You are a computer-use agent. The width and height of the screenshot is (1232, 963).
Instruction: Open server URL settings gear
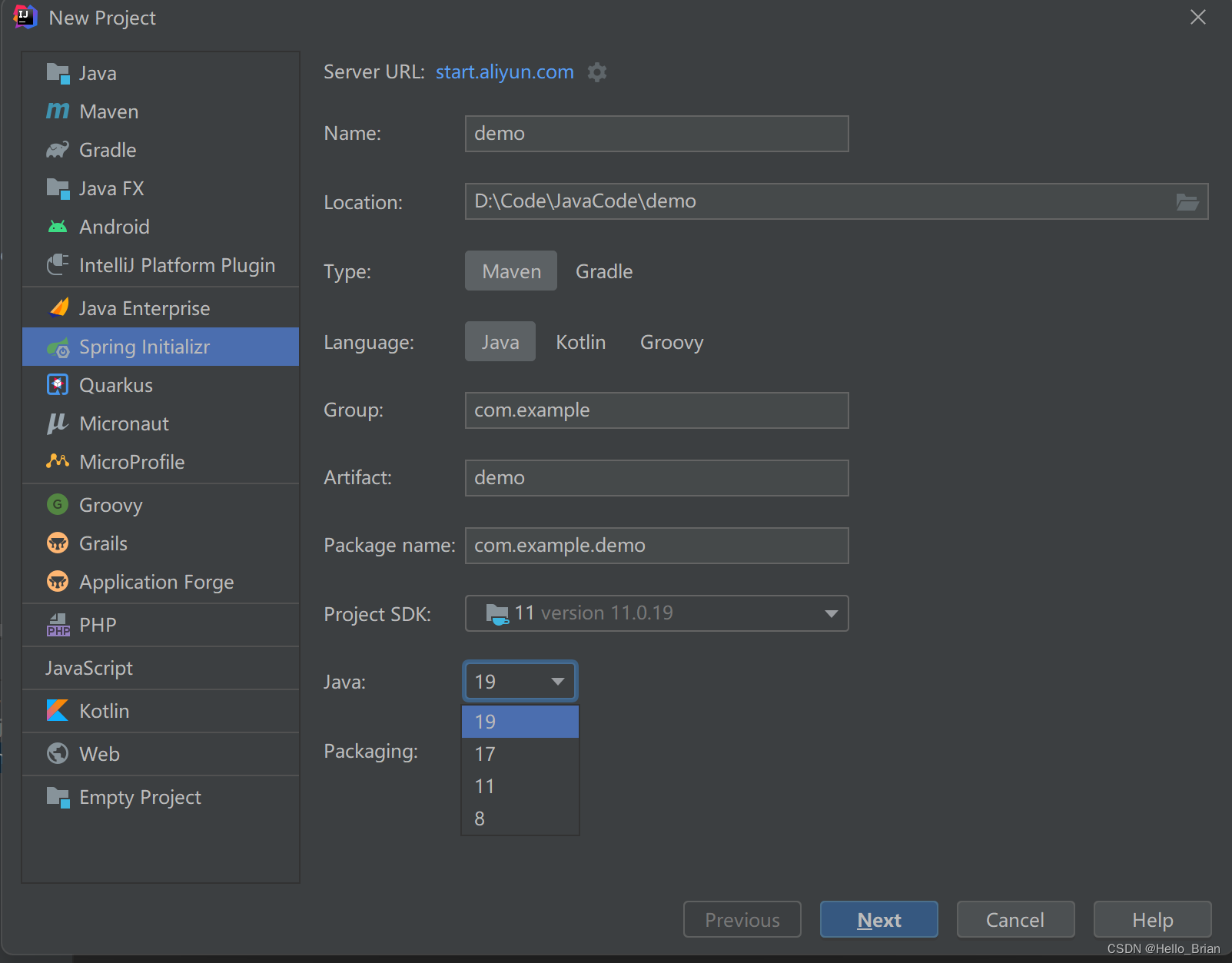coord(597,72)
